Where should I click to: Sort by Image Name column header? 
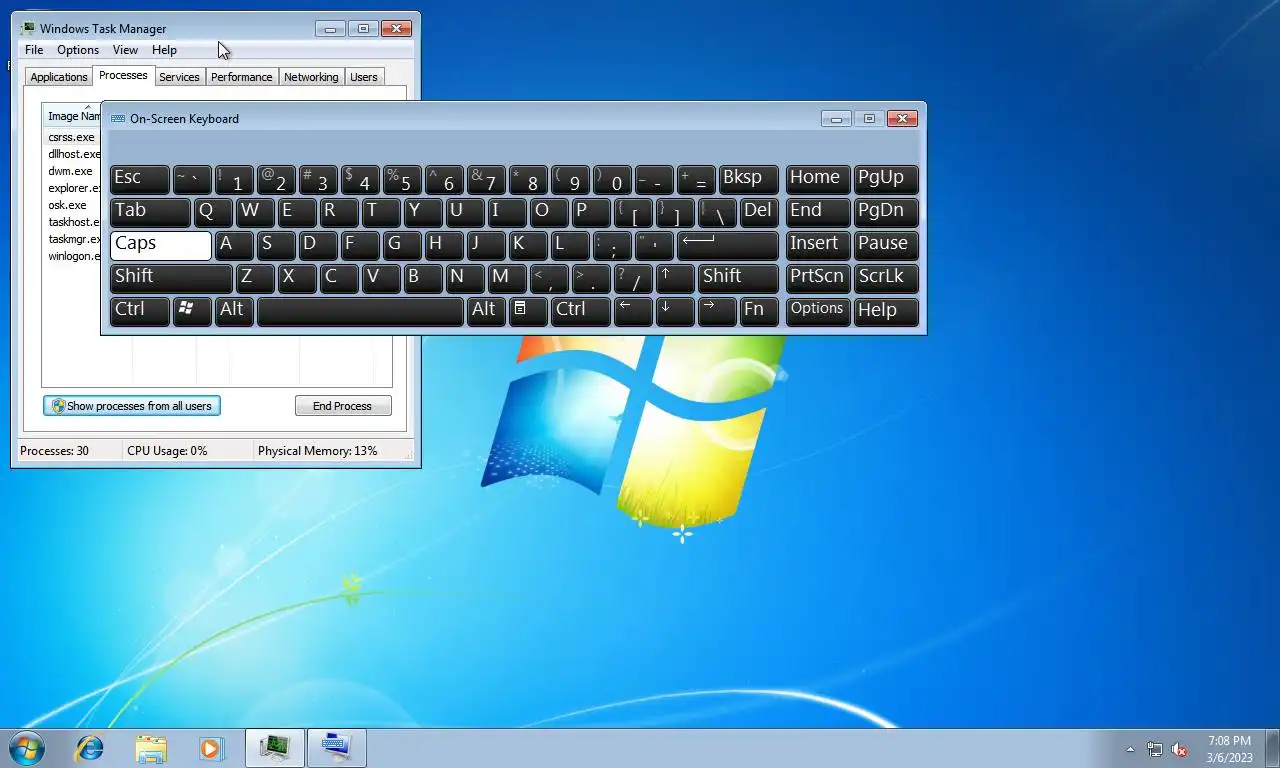pyautogui.click(x=74, y=116)
